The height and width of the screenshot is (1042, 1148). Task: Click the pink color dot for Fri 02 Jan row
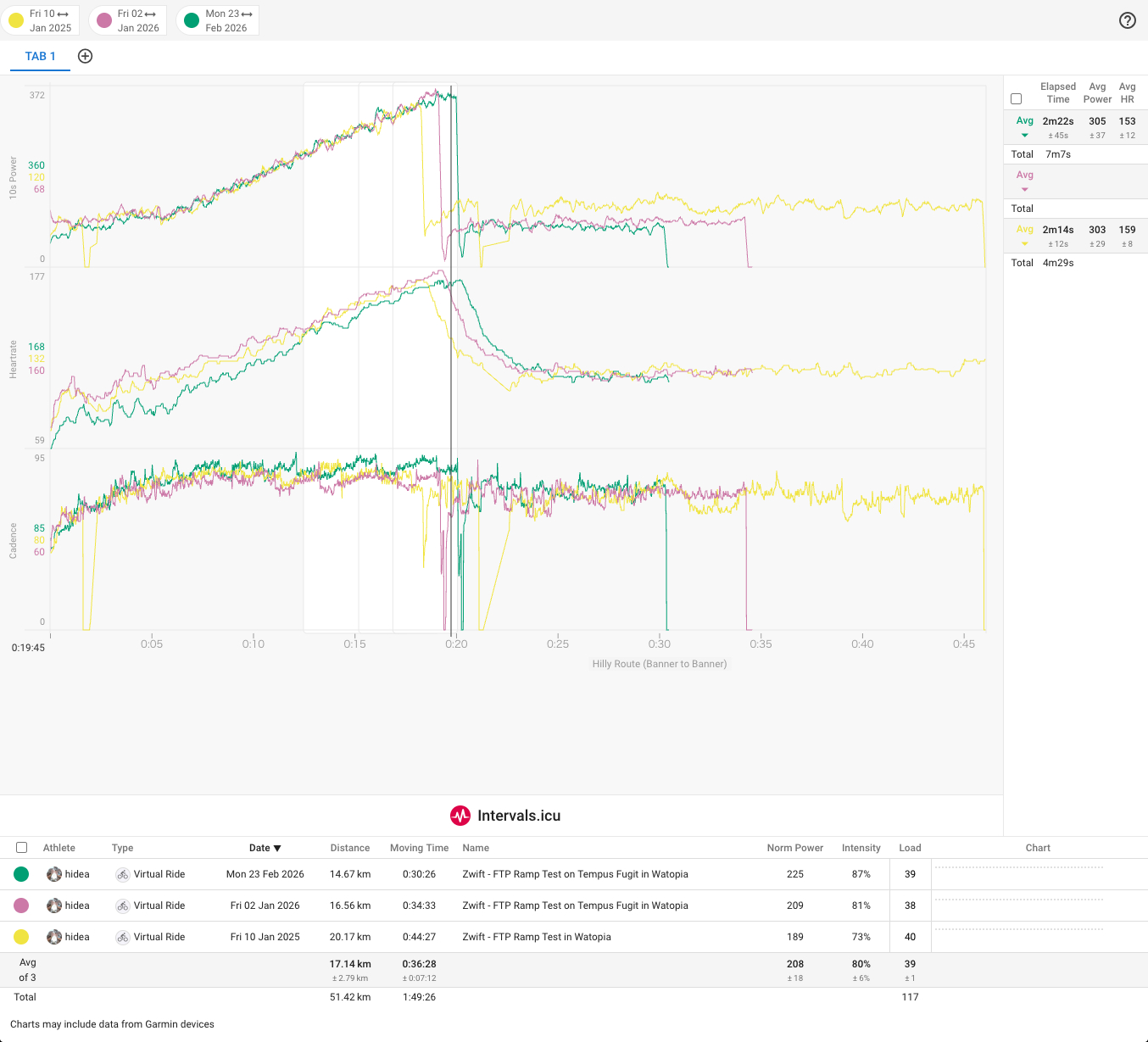[x=21, y=905]
